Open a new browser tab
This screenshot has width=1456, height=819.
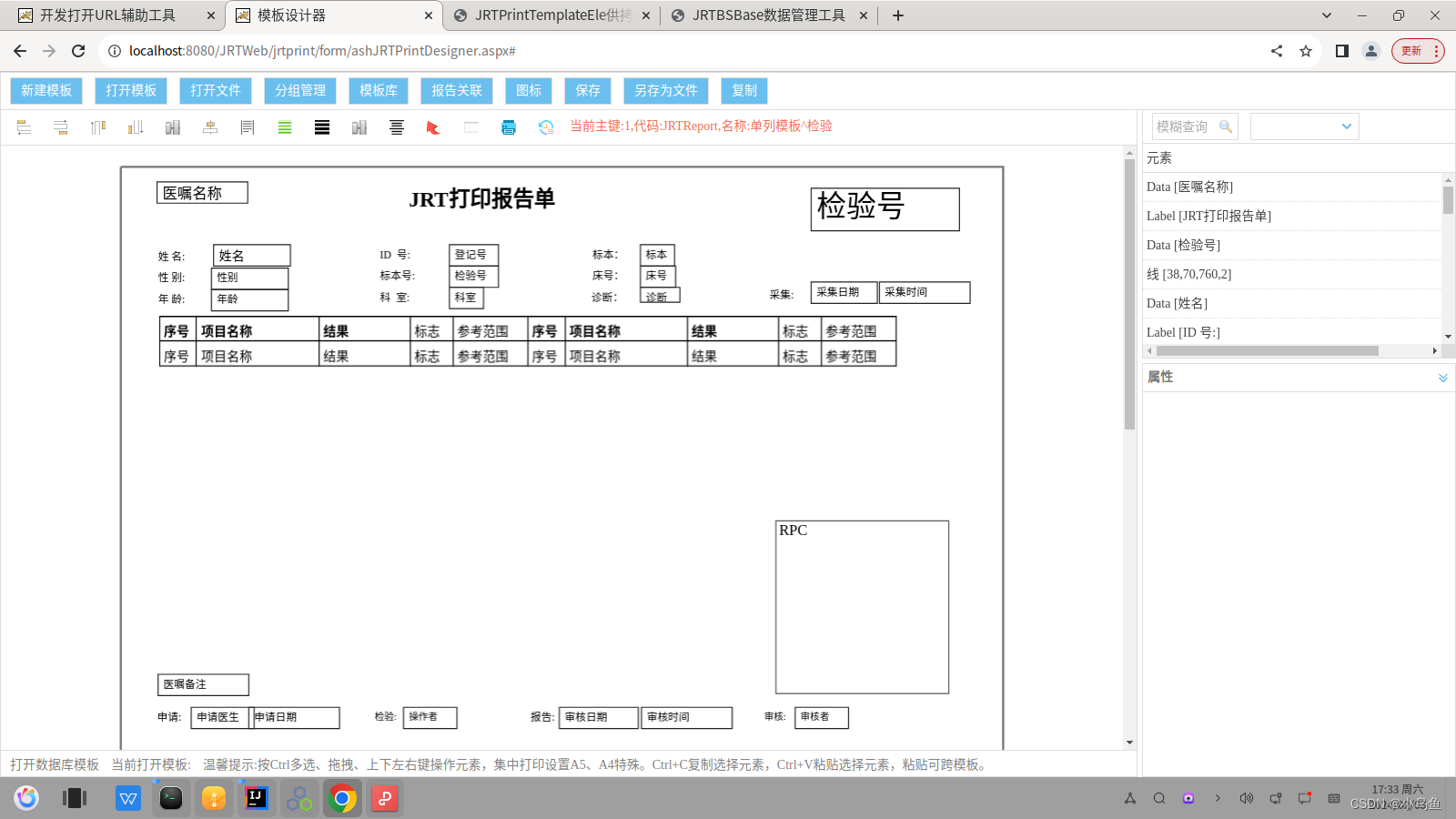pyautogui.click(x=898, y=15)
